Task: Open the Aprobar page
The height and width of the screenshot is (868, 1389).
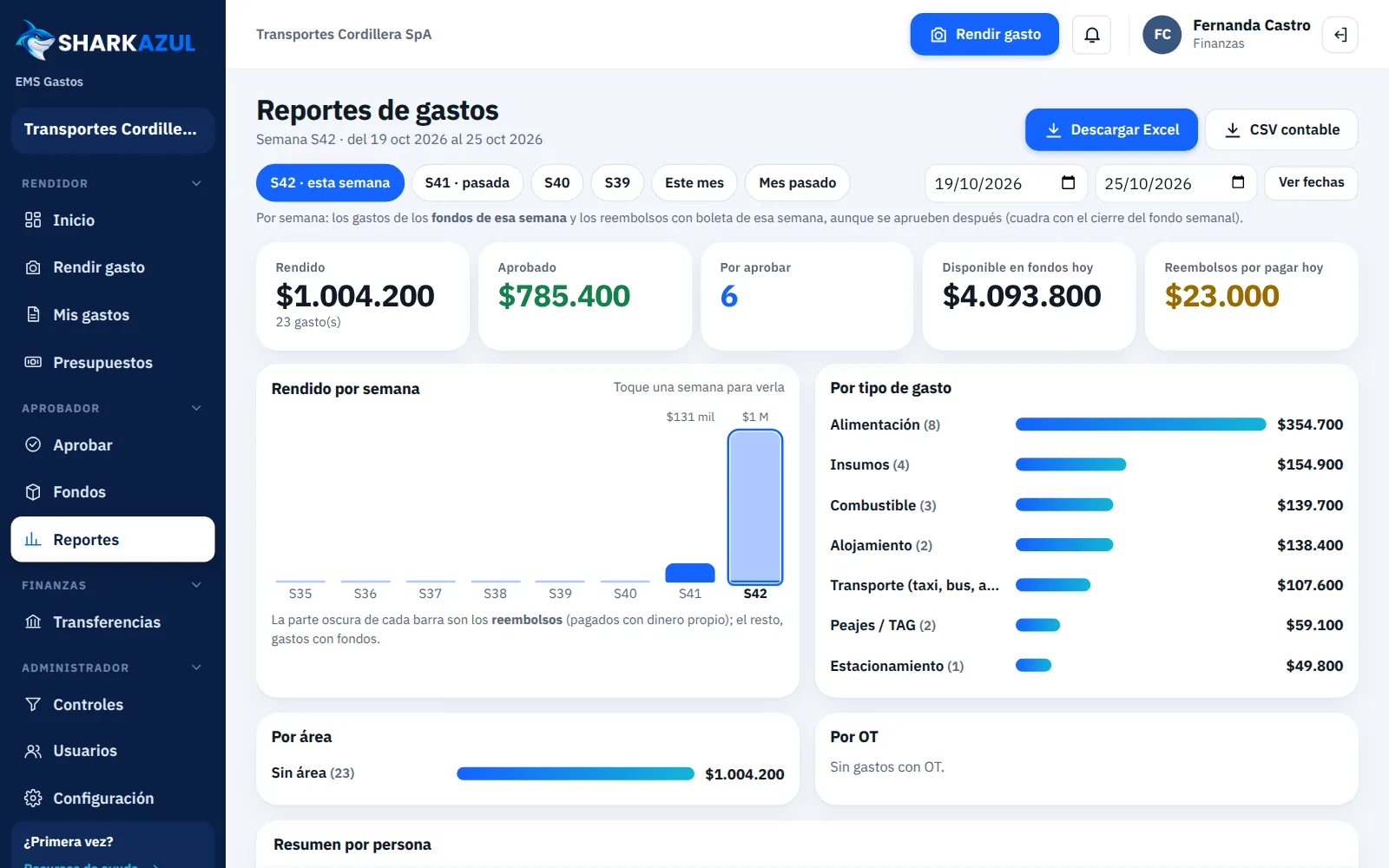Action: [113, 445]
